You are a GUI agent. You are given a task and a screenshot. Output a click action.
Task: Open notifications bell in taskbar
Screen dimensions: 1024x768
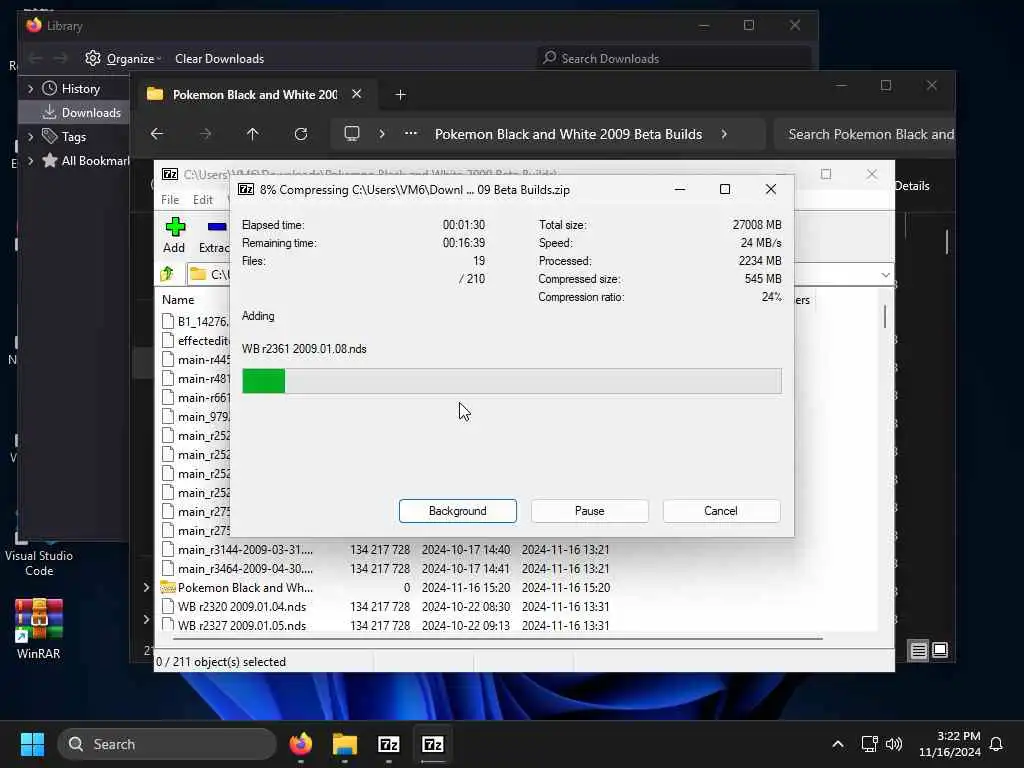point(997,744)
